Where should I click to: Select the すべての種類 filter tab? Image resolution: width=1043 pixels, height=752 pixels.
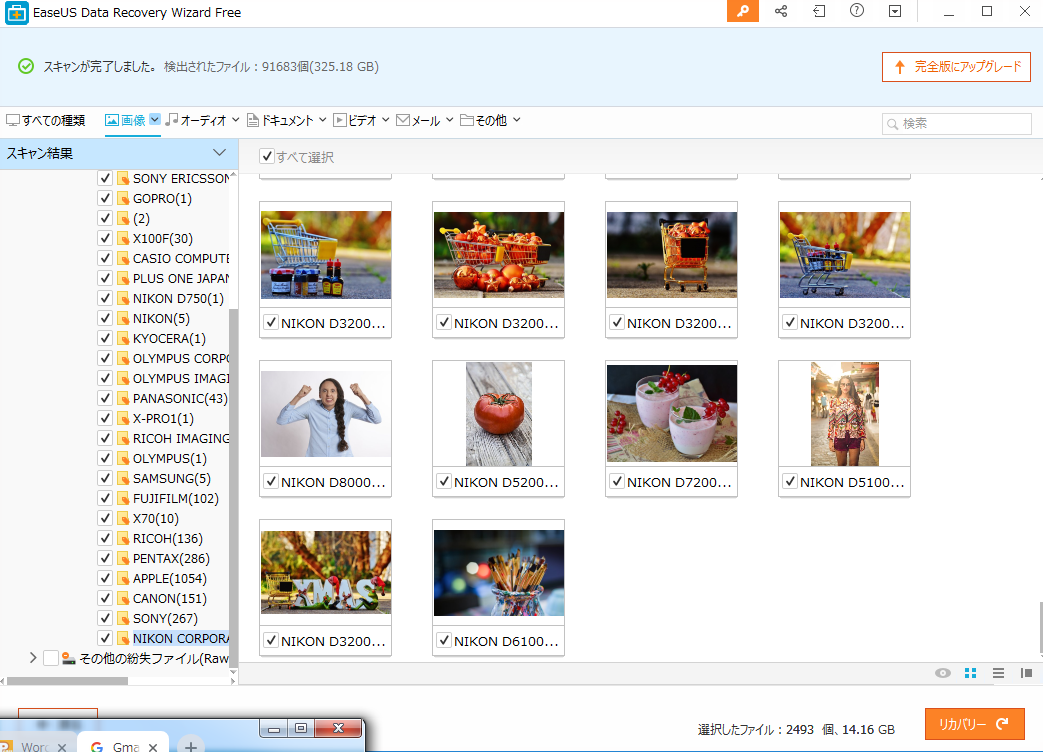(x=46, y=120)
